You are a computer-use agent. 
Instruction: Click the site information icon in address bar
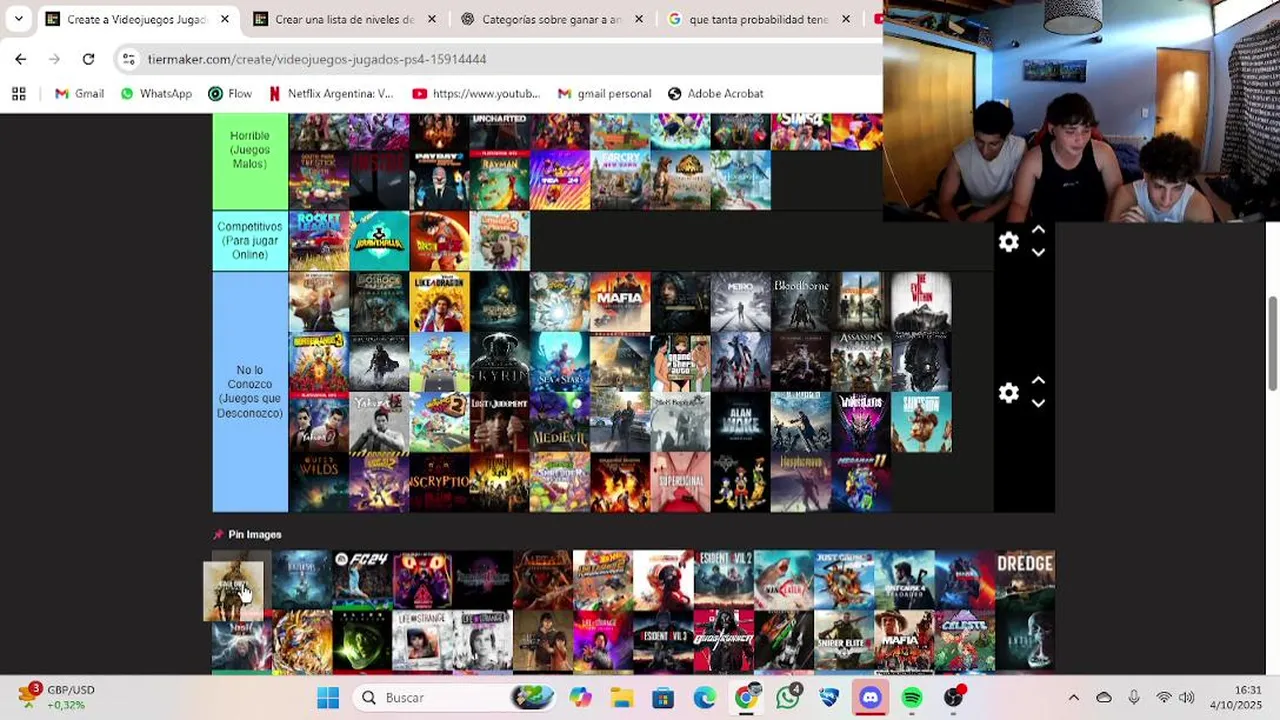[128, 59]
